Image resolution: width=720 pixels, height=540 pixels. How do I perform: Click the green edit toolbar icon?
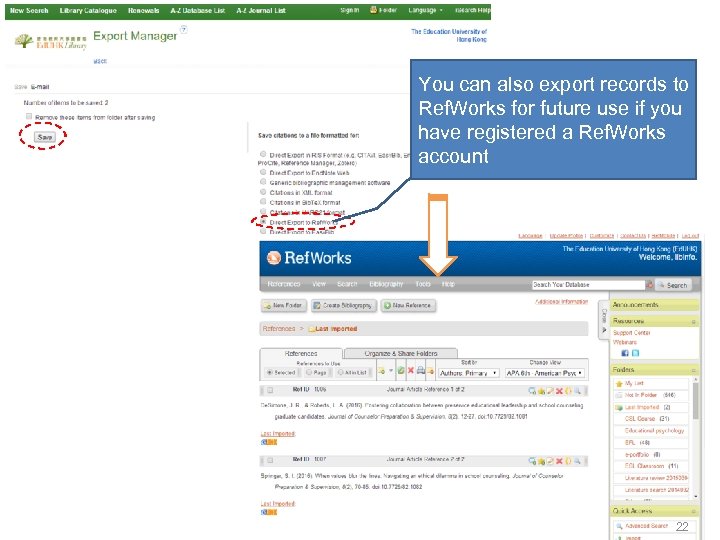[x=401, y=371]
